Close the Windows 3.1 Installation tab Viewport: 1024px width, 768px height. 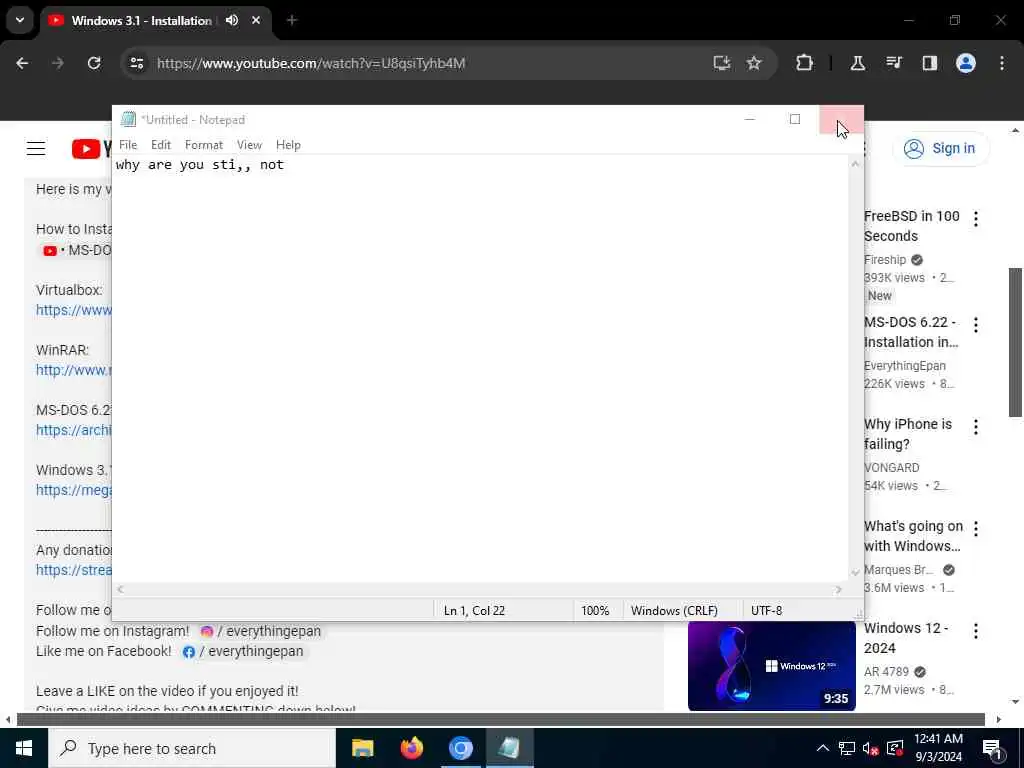[x=256, y=20]
